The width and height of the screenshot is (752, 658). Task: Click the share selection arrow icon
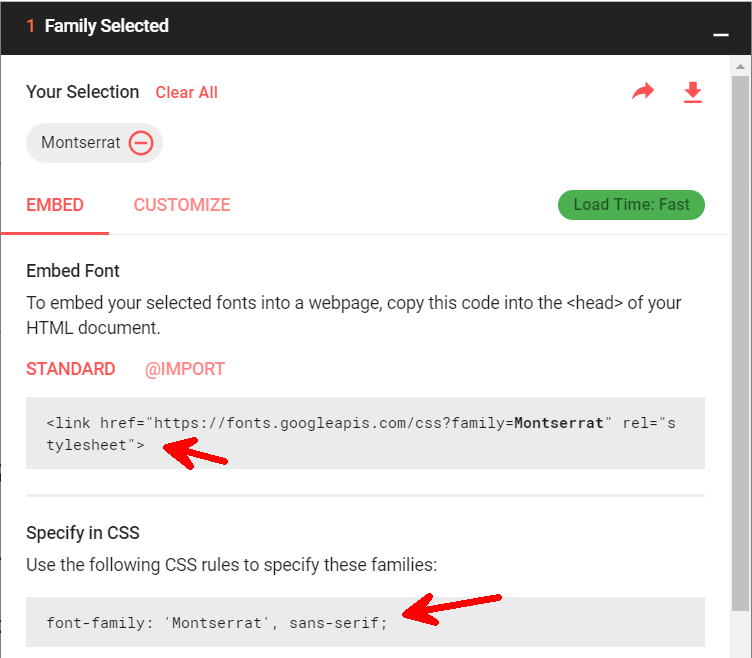pos(642,92)
